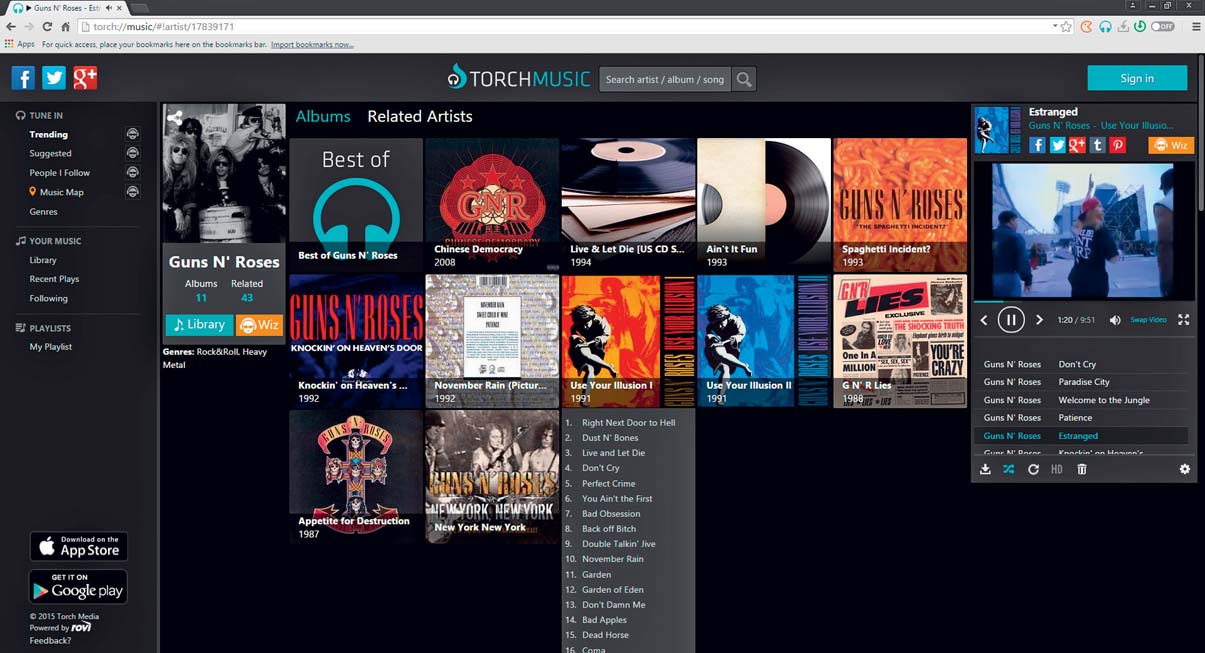1205x653 pixels.
Task: Open Following under Your Music
Action: pyautogui.click(x=49, y=298)
